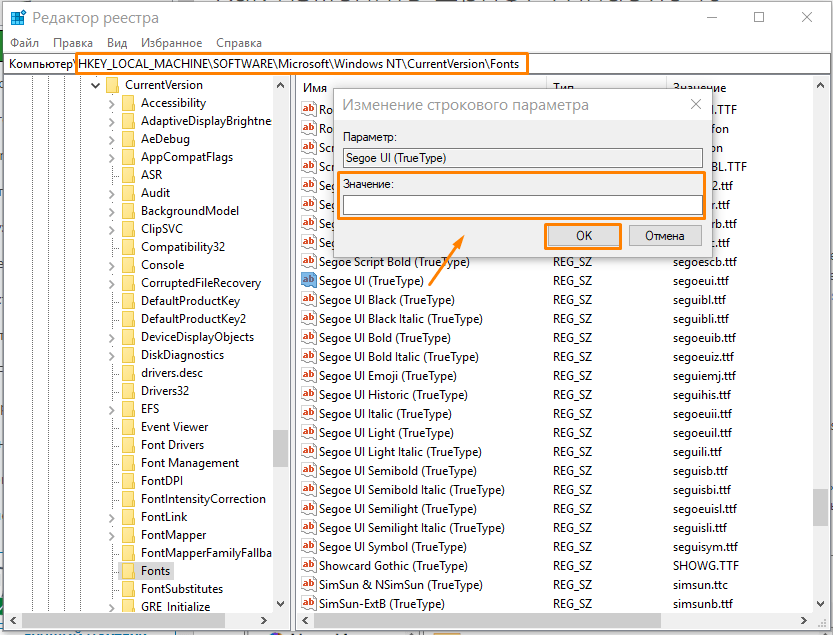
Task: Select the Drivers32 folder icon
Action: point(128,391)
